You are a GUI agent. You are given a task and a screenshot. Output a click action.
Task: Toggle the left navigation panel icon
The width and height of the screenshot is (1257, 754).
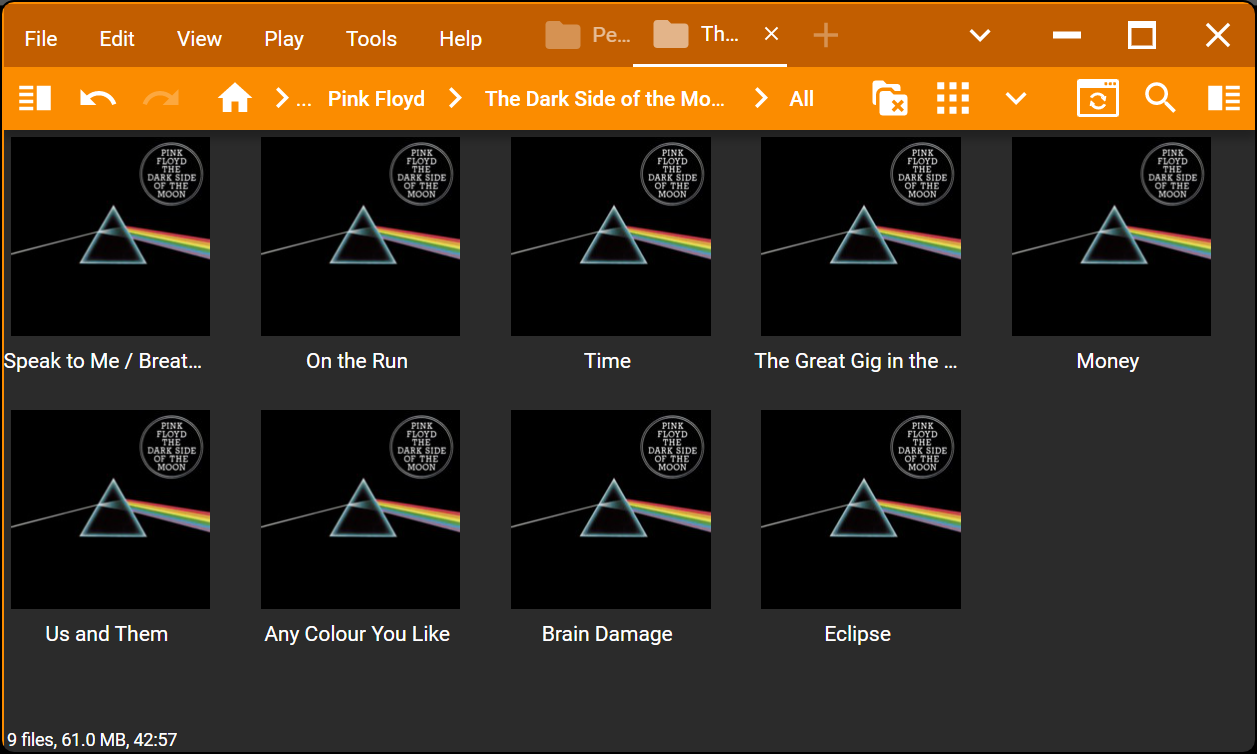coord(35,98)
